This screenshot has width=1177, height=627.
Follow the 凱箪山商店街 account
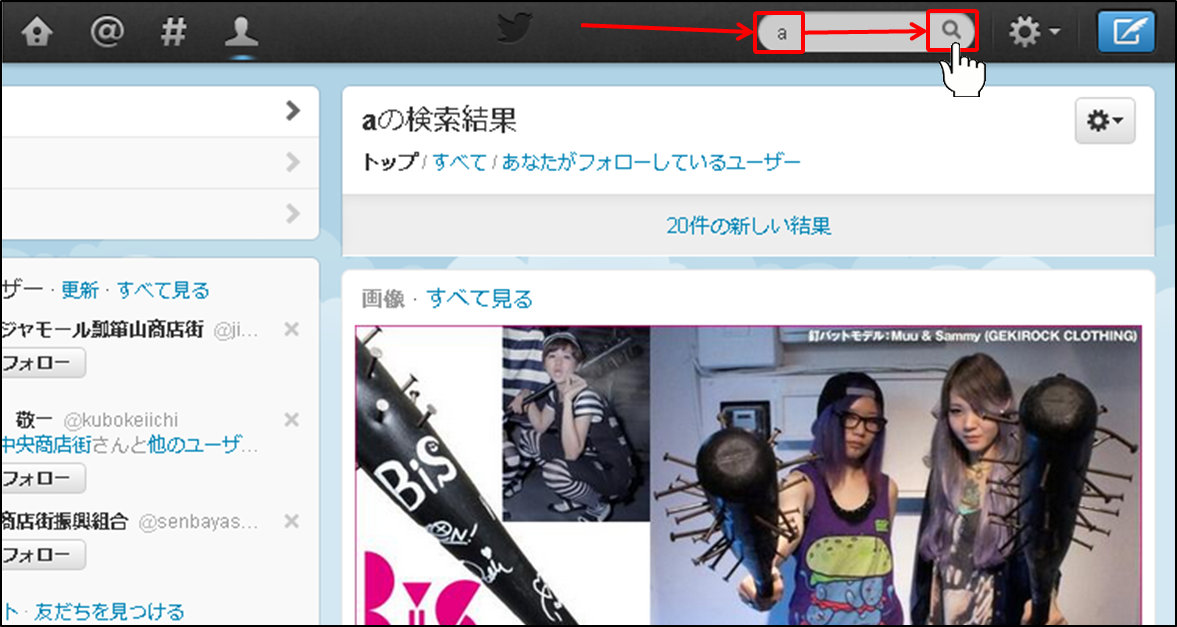pos(42,364)
